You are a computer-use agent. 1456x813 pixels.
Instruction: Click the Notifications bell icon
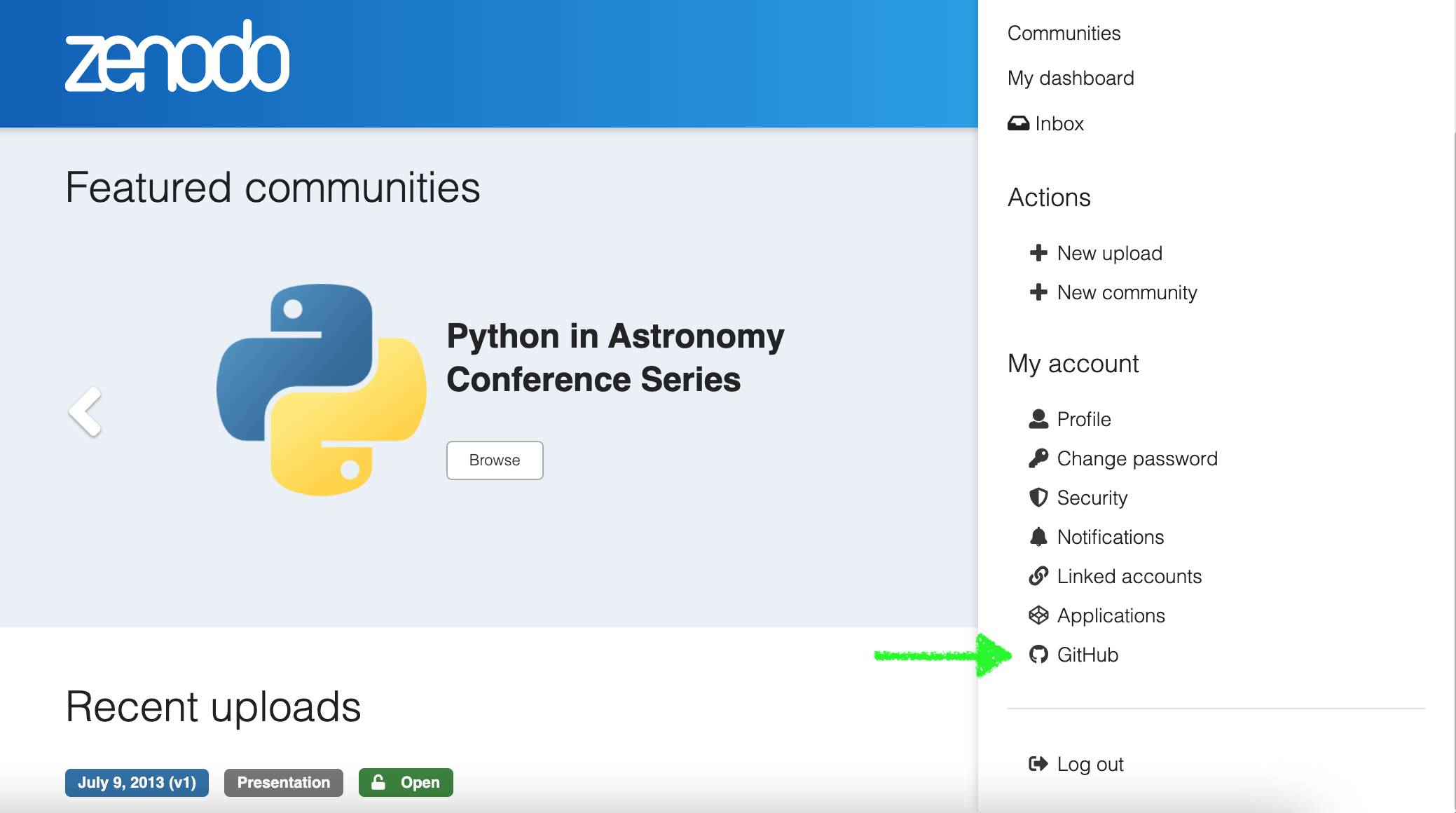click(1040, 537)
